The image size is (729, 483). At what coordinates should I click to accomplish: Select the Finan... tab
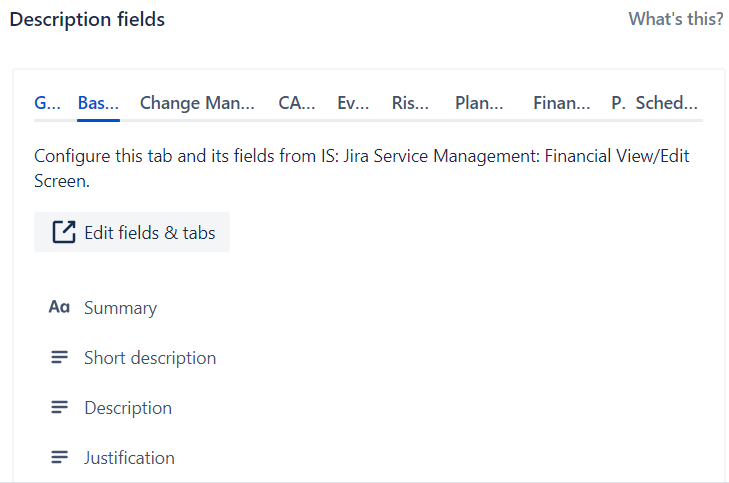[x=562, y=103]
